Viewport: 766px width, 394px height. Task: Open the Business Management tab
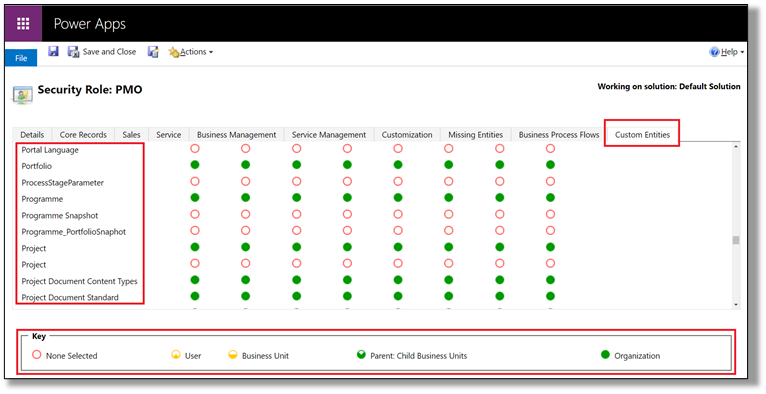tap(236, 135)
